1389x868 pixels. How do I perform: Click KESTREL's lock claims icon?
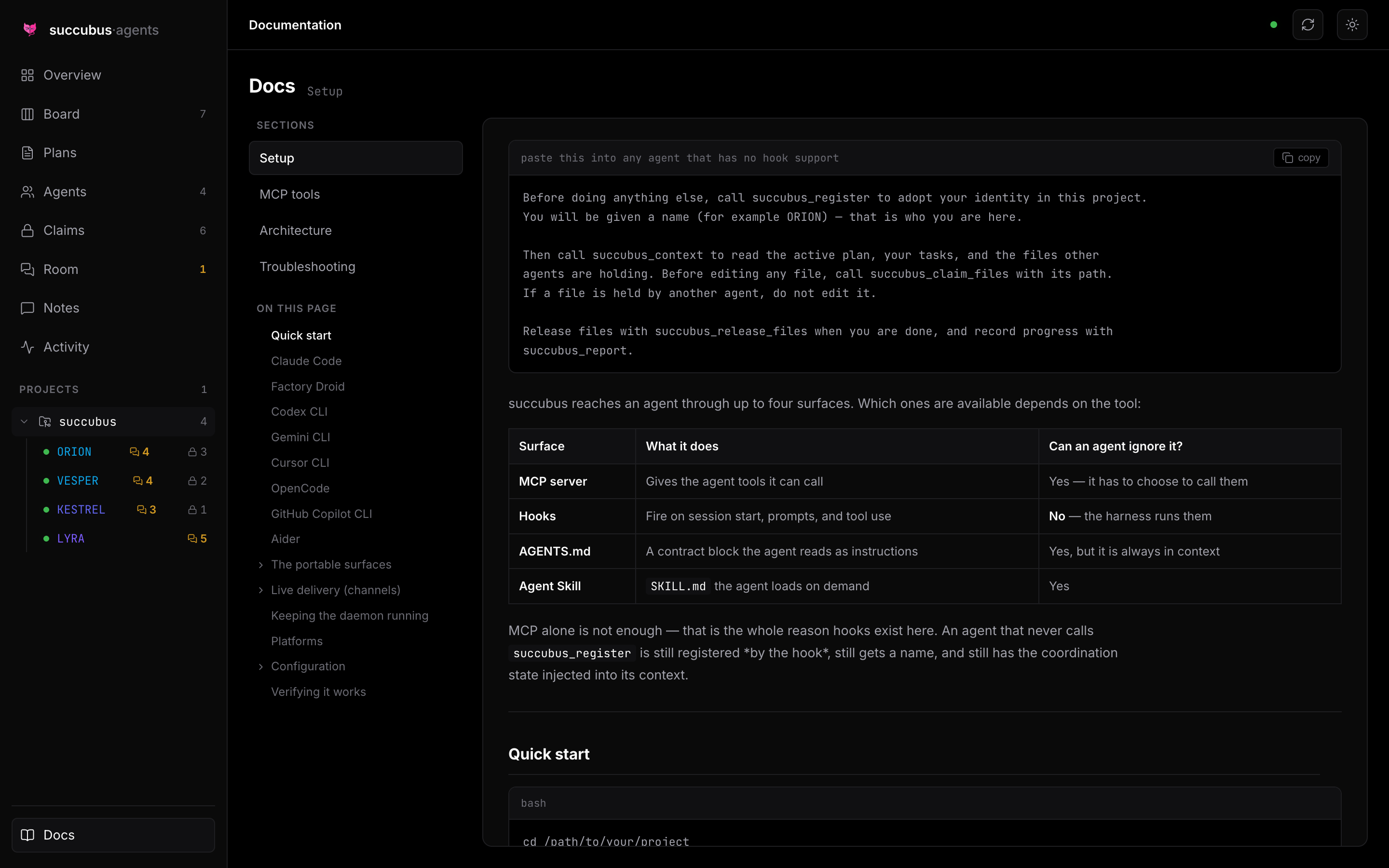(x=192, y=510)
